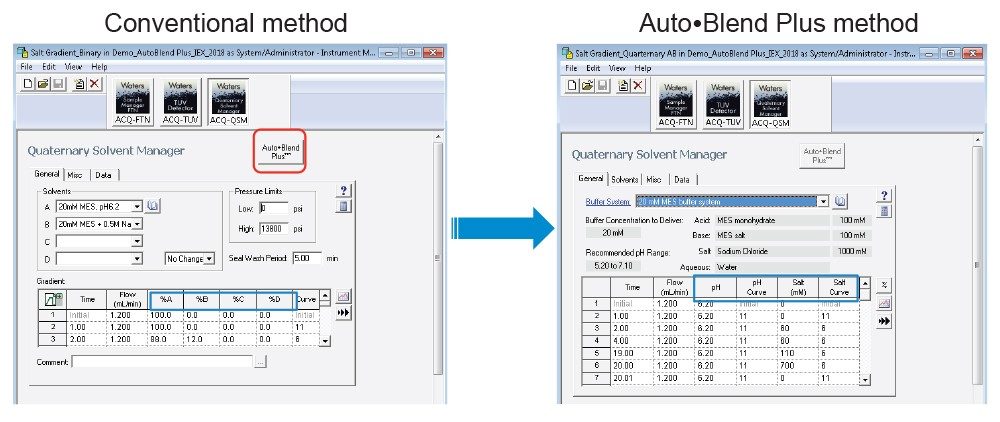Screen dimensions: 1000x422
Task: Click Open folder icon in Salt Gradient_Binary window
Action: 43,84
